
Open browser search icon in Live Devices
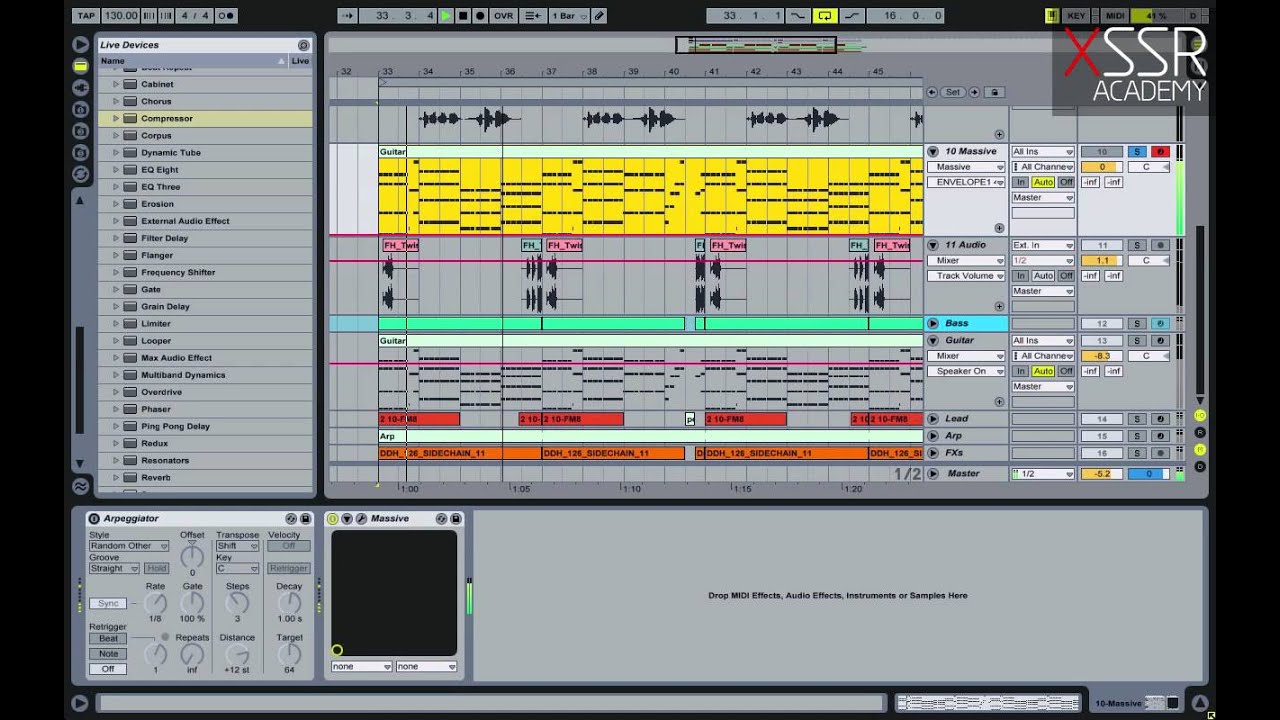click(x=304, y=45)
